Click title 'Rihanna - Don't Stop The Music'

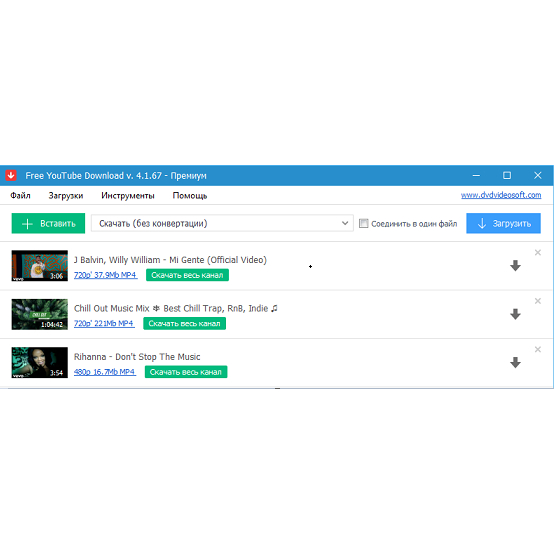[137, 357]
